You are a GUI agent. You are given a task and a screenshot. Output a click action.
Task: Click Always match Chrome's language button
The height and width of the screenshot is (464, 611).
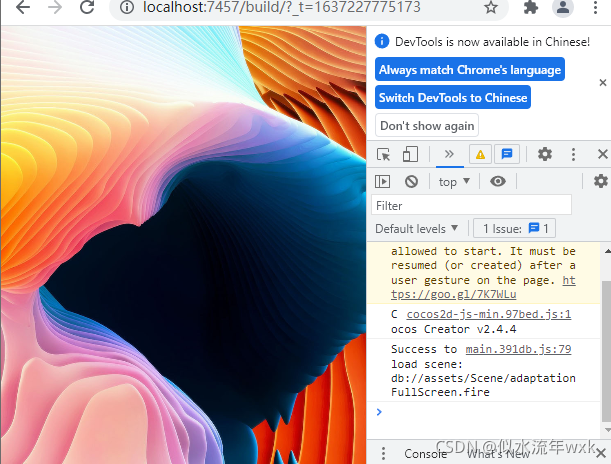click(470, 69)
